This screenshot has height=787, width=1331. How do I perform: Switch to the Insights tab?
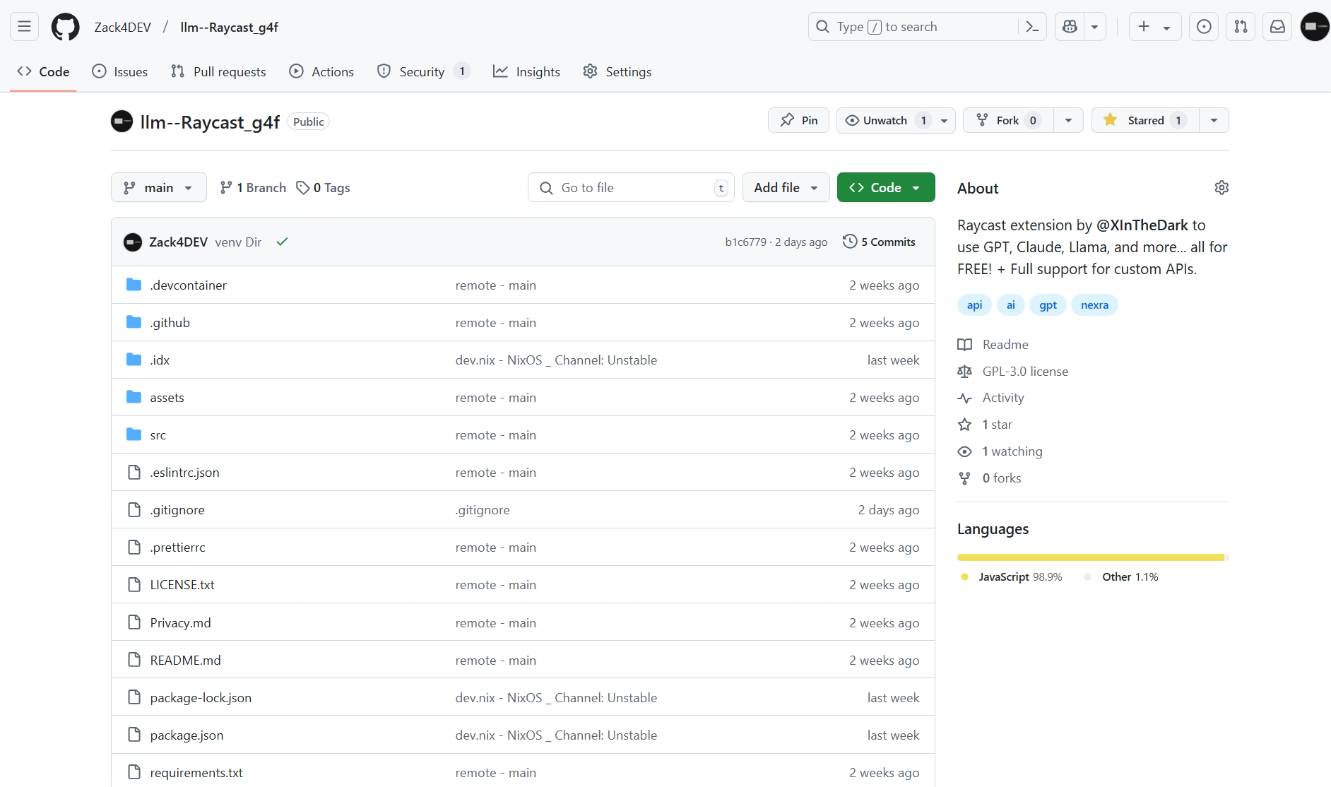point(526,72)
